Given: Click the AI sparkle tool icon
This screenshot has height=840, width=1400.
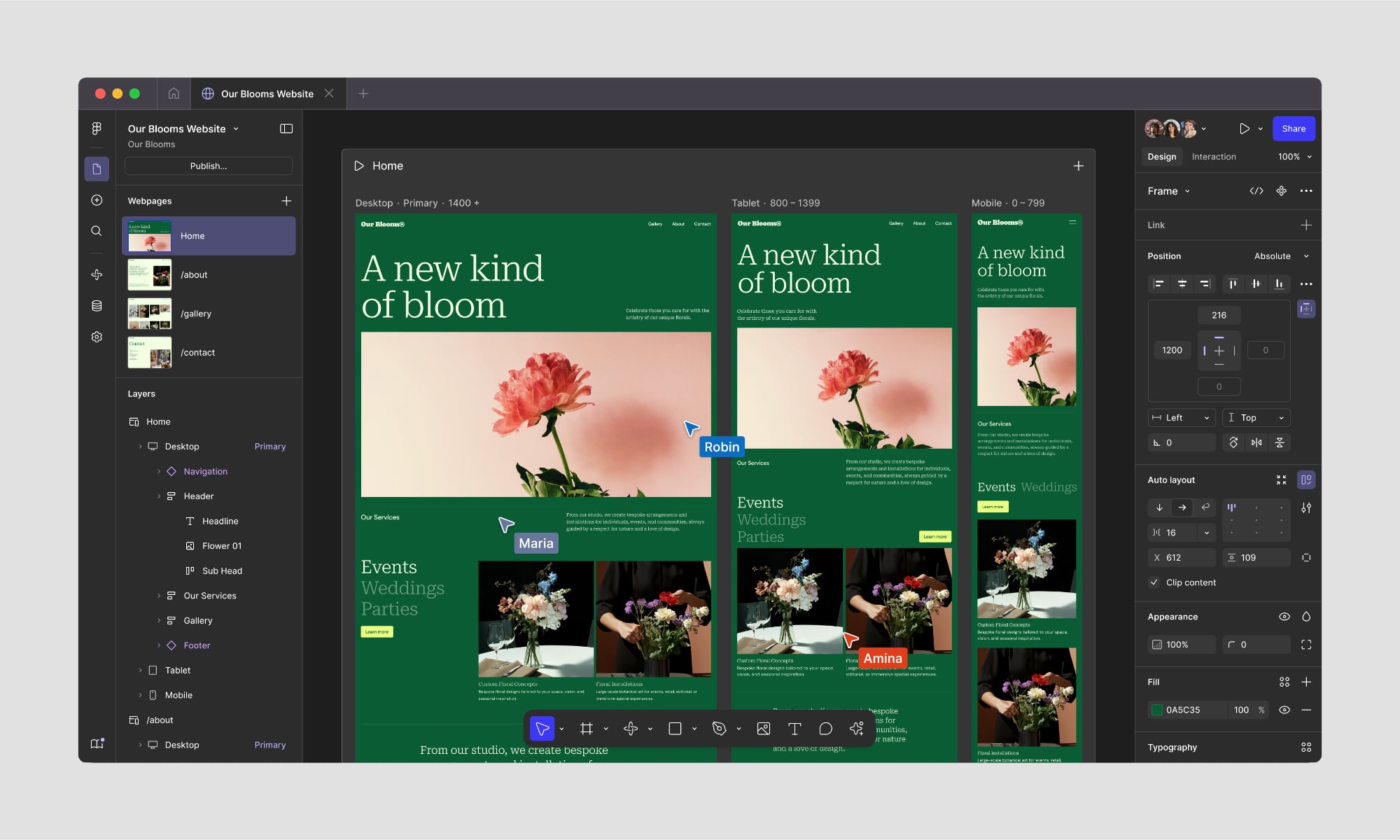Looking at the screenshot, I should pyautogui.click(x=856, y=729).
